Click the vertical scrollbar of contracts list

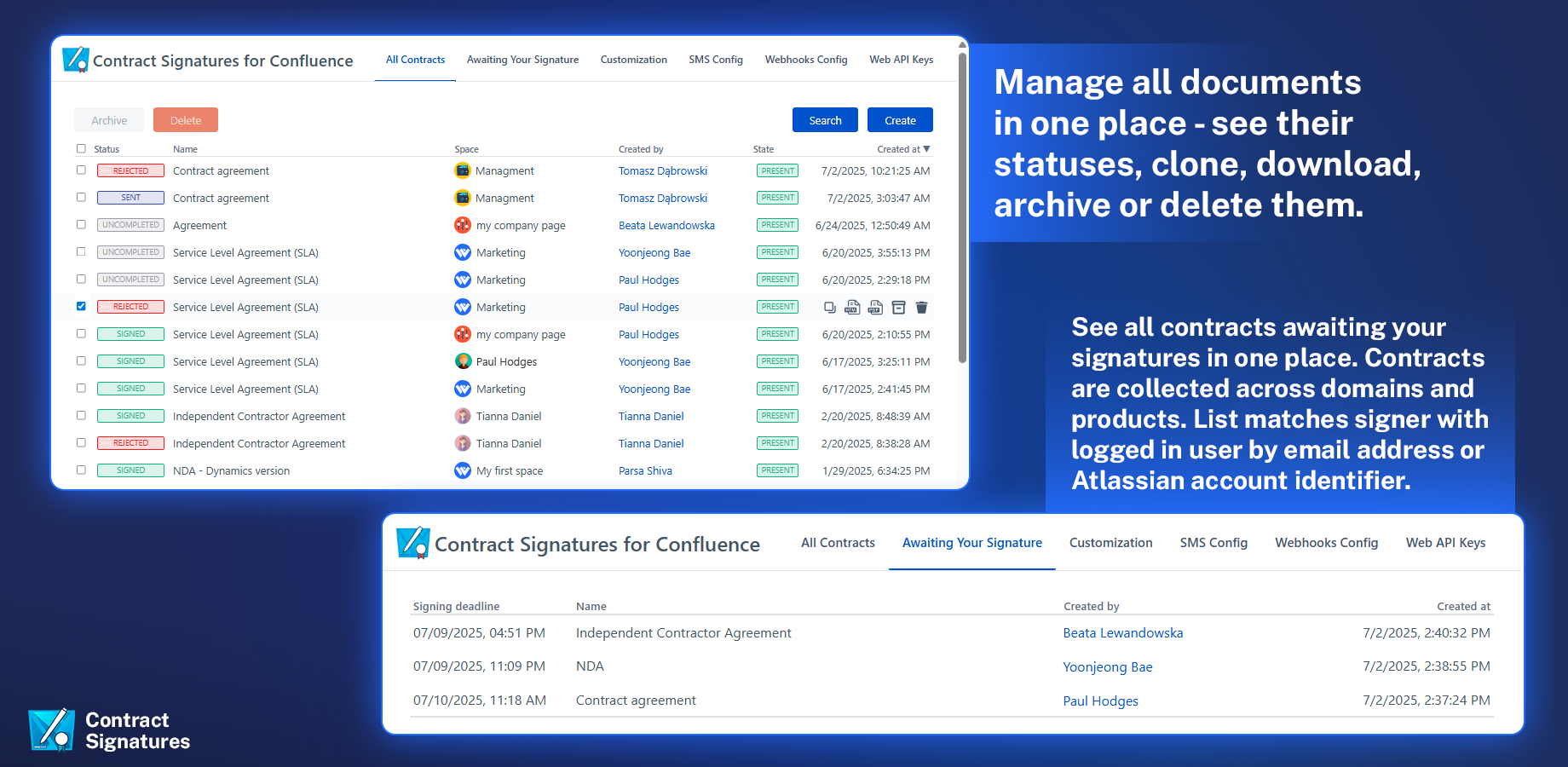(x=962, y=207)
